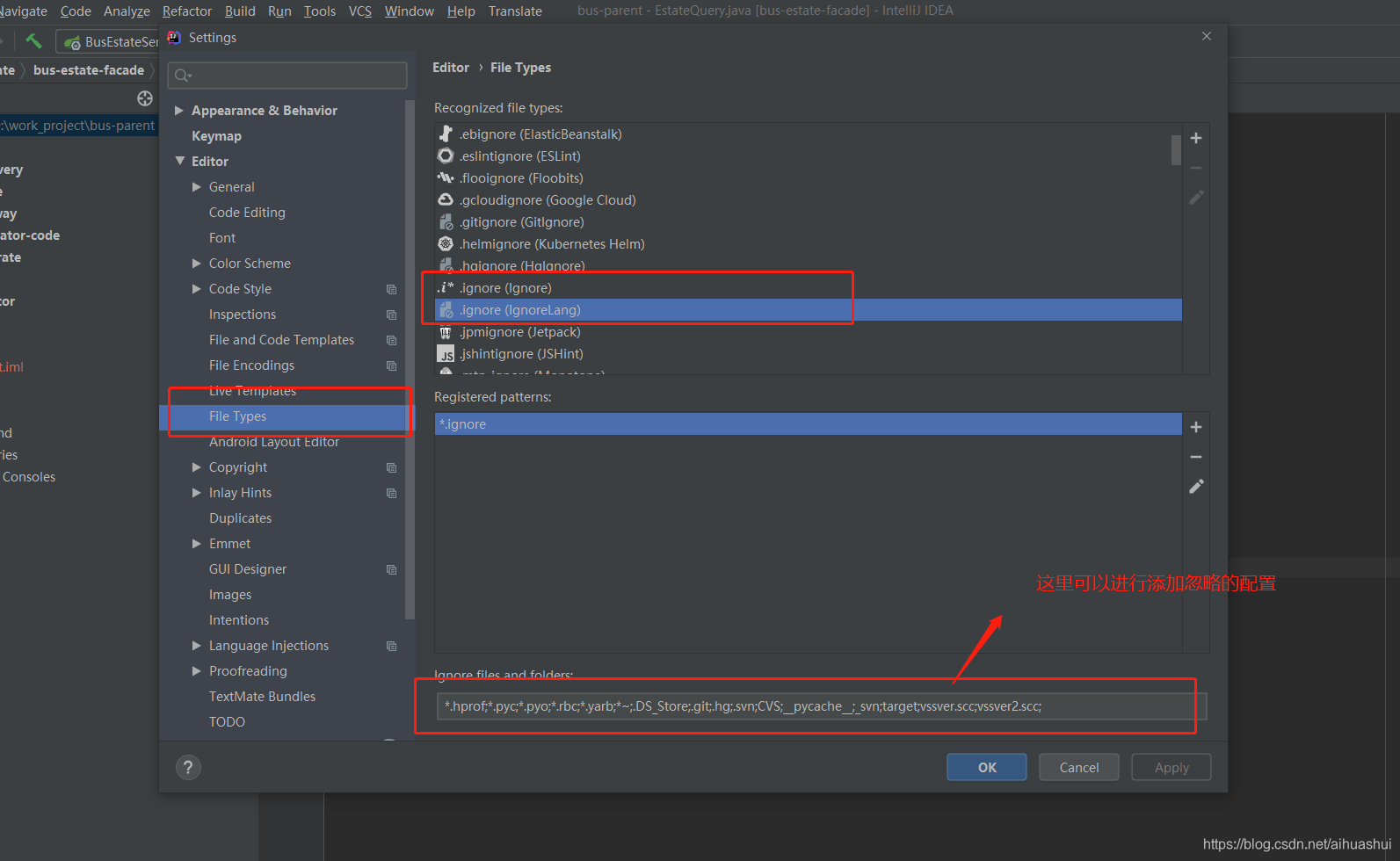
Task: Open the Keymap settings page
Action: 216,135
